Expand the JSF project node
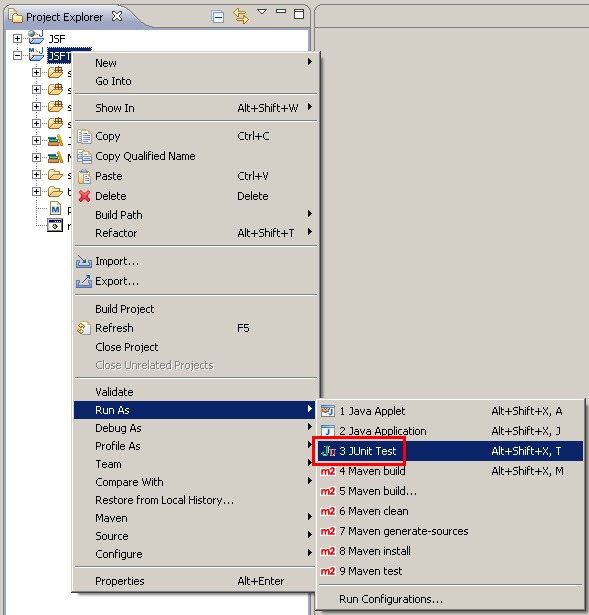Image resolution: width=589 pixels, height=615 pixels. pyautogui.click(x=17, y=38)
